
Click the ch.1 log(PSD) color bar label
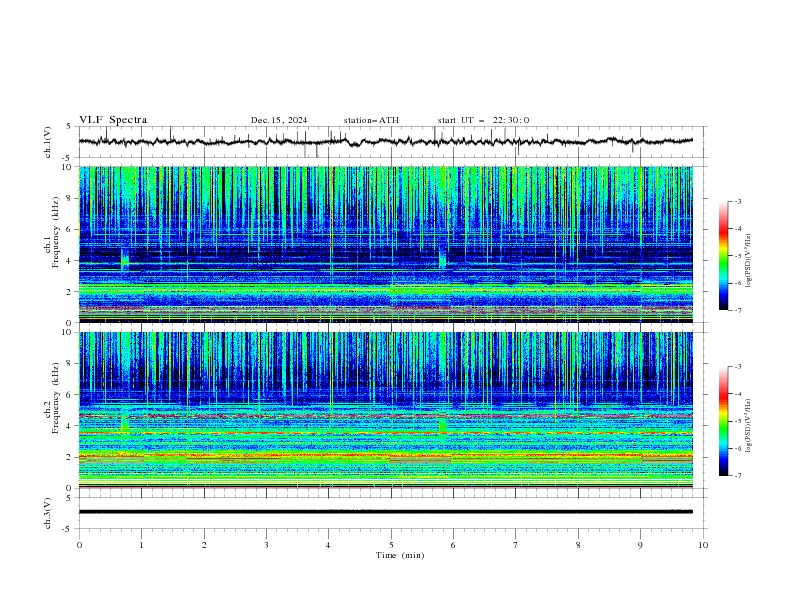tap(748, 261)
